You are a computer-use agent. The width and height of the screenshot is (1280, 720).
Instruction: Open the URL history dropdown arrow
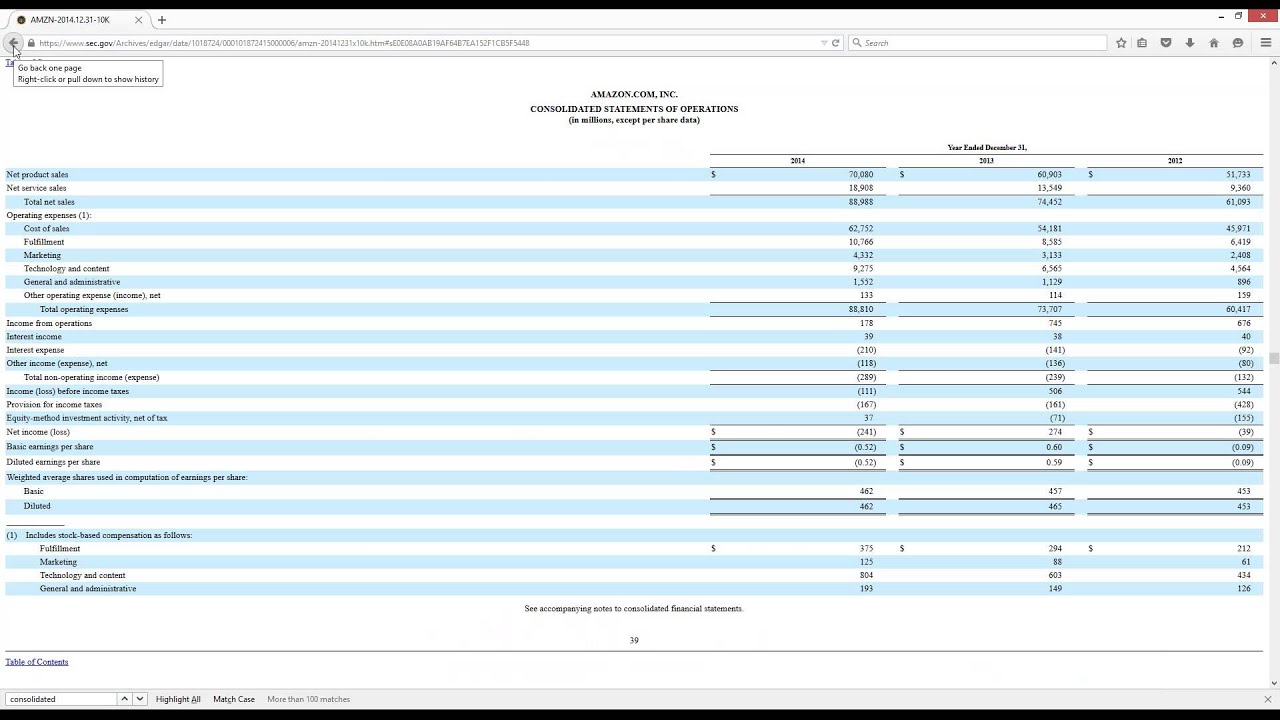click(824, 43)
